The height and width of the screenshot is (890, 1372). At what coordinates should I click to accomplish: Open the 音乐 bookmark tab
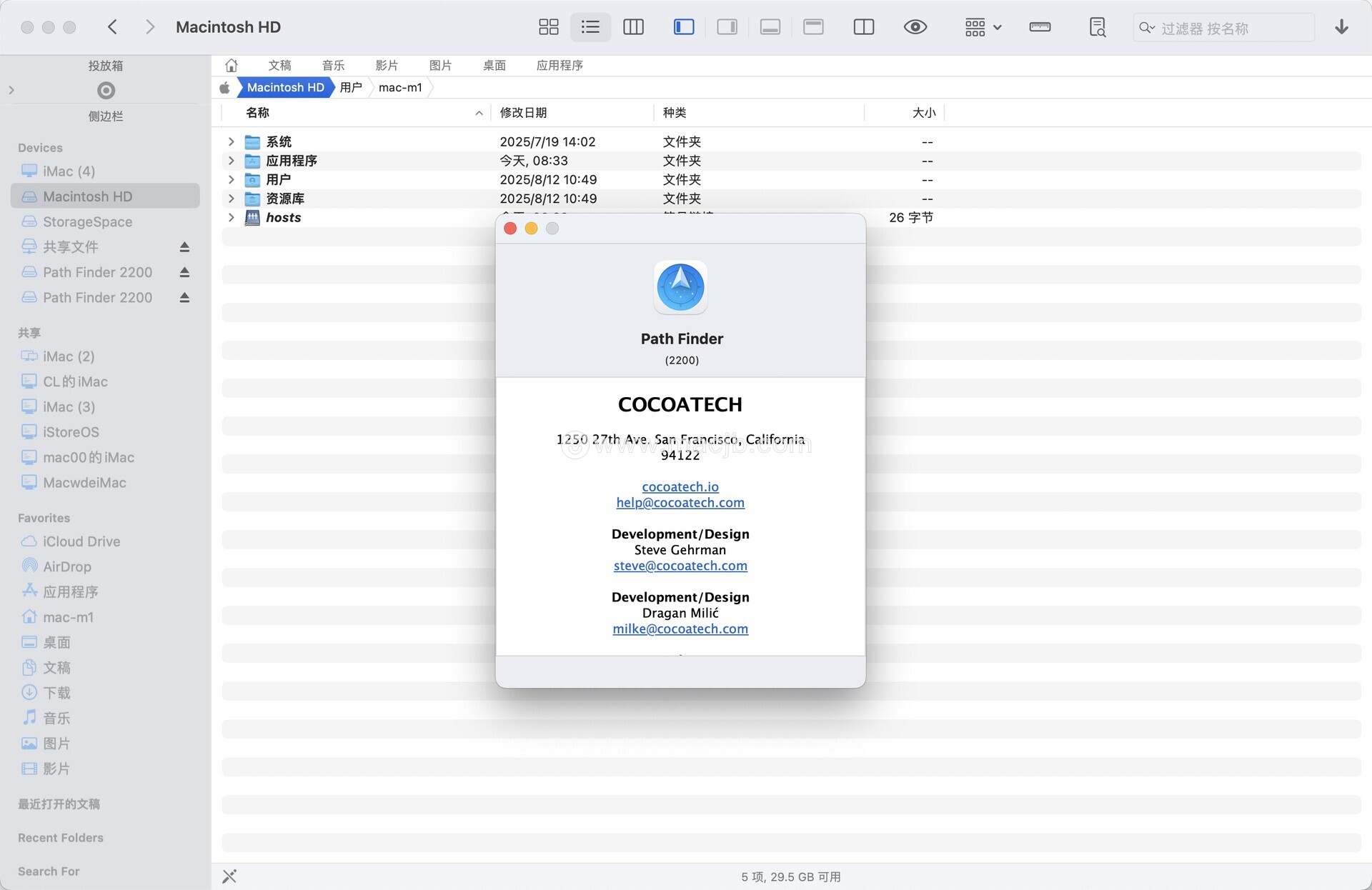[333, 65]
